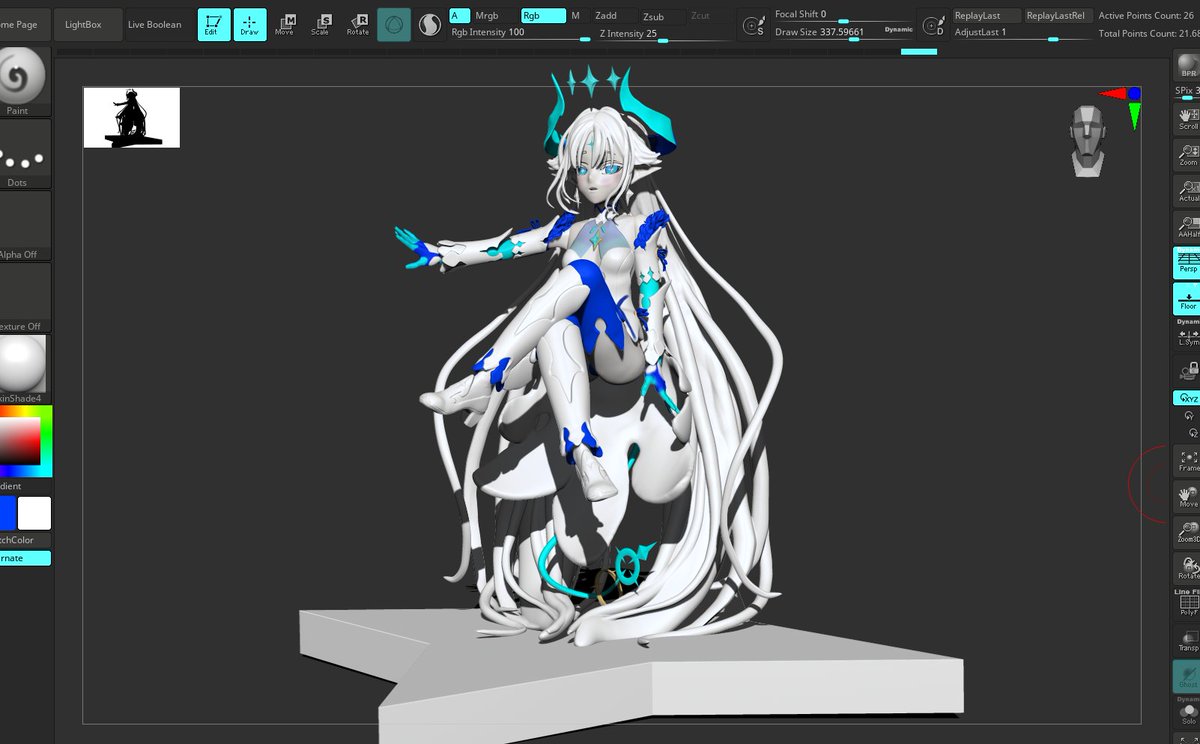Toggle Ghost transparency mode
The width and height of the screenshot is (1200, 744).
point(1188,677)
